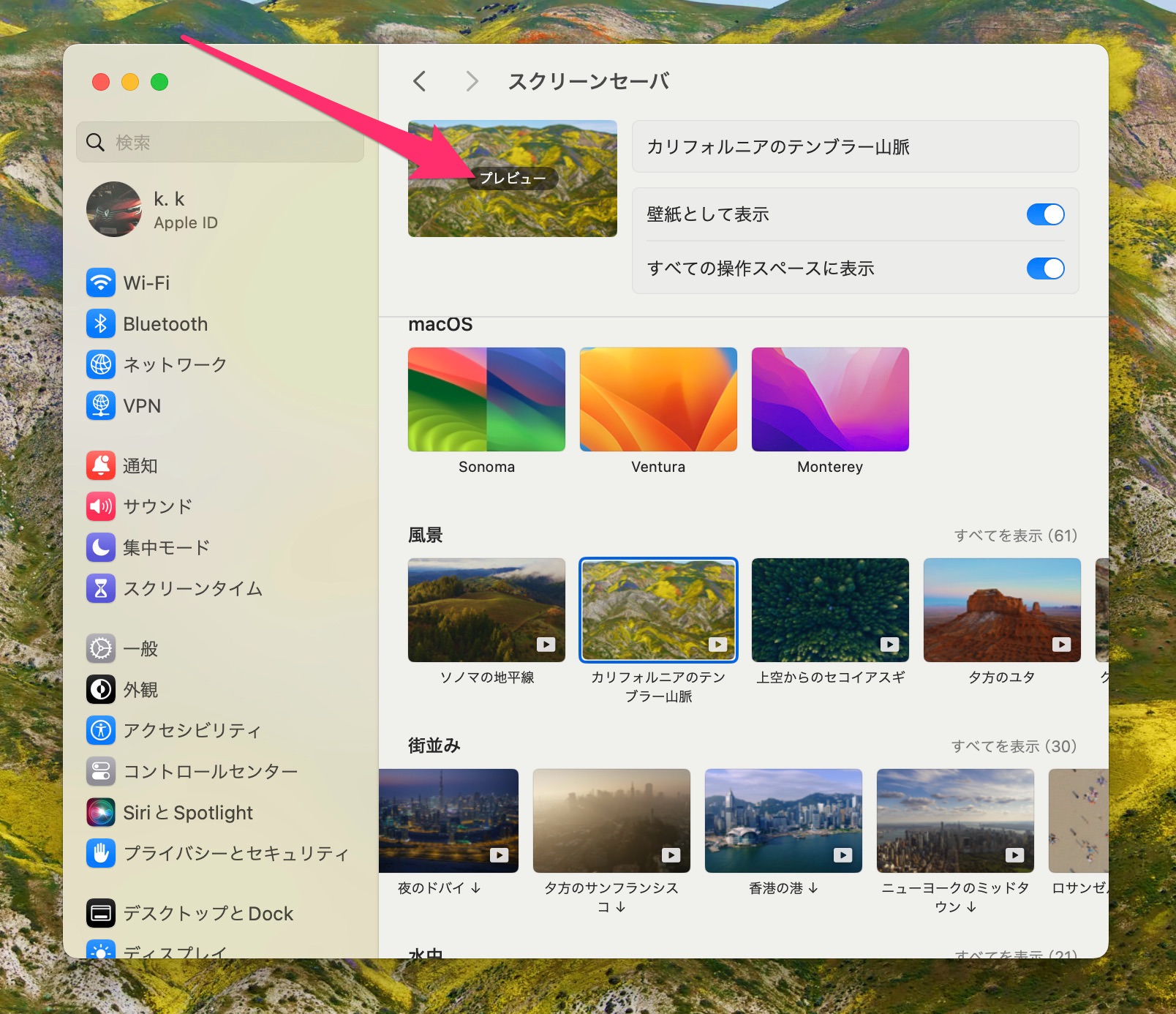Show all 30 街並み screensavers
The height and width of the screenshot is (1014, 1176).
[x=1014, y=746]
